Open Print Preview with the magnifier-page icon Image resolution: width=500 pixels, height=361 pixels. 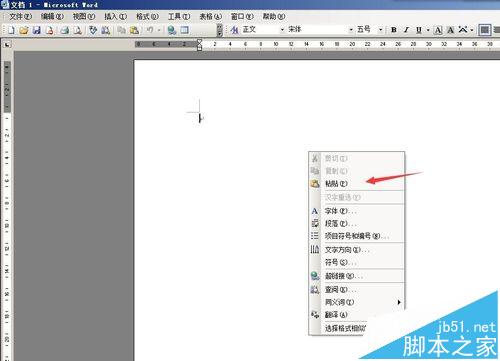coord(78,30)
